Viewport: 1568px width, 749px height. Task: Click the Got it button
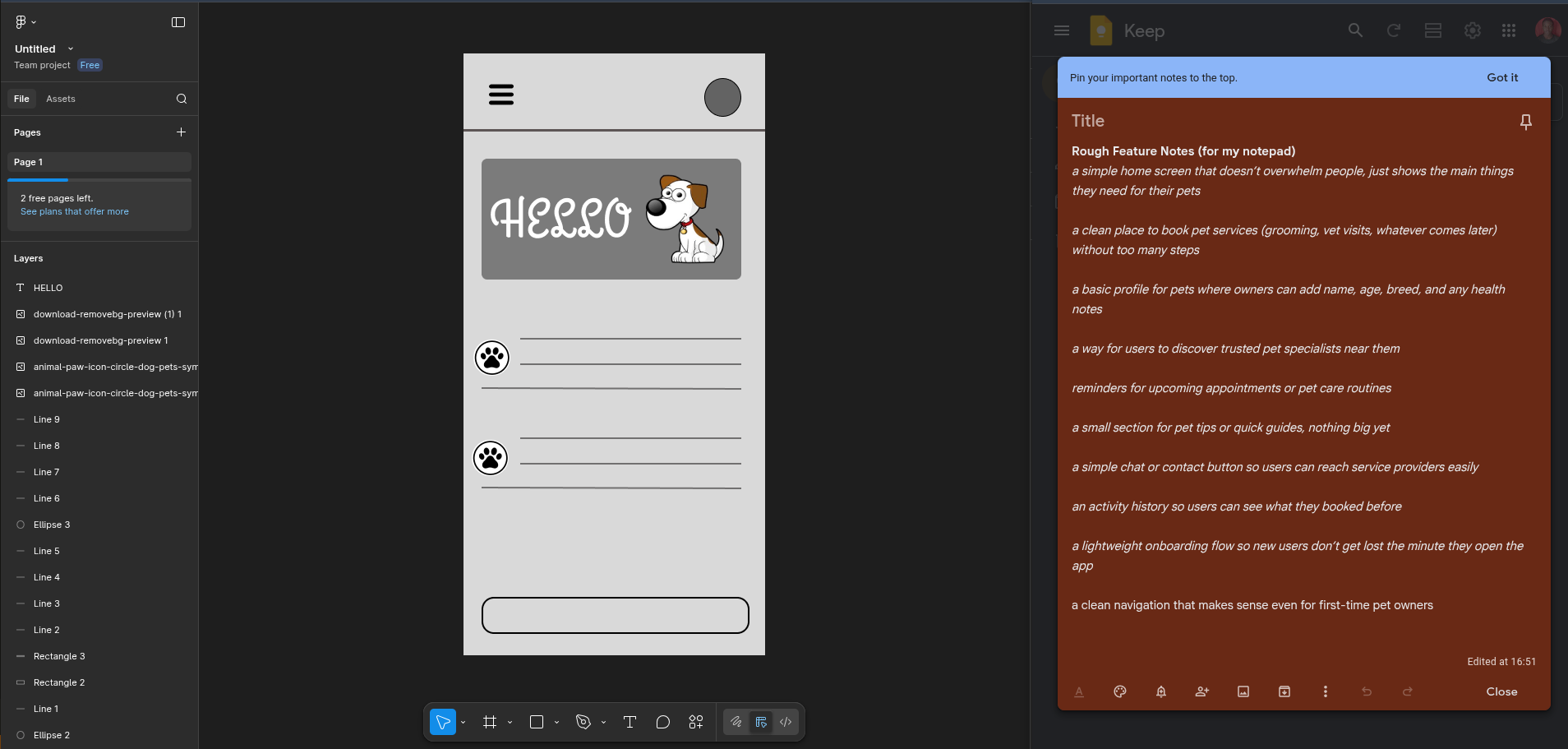click(x=1502, y=77)
